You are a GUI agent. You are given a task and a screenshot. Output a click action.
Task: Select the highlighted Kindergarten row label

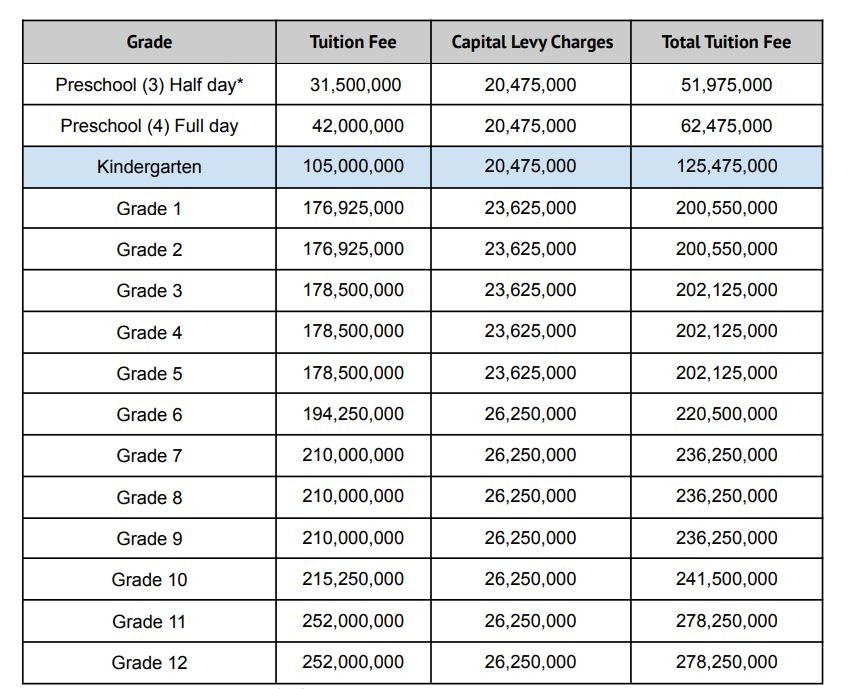click(149, 166)
